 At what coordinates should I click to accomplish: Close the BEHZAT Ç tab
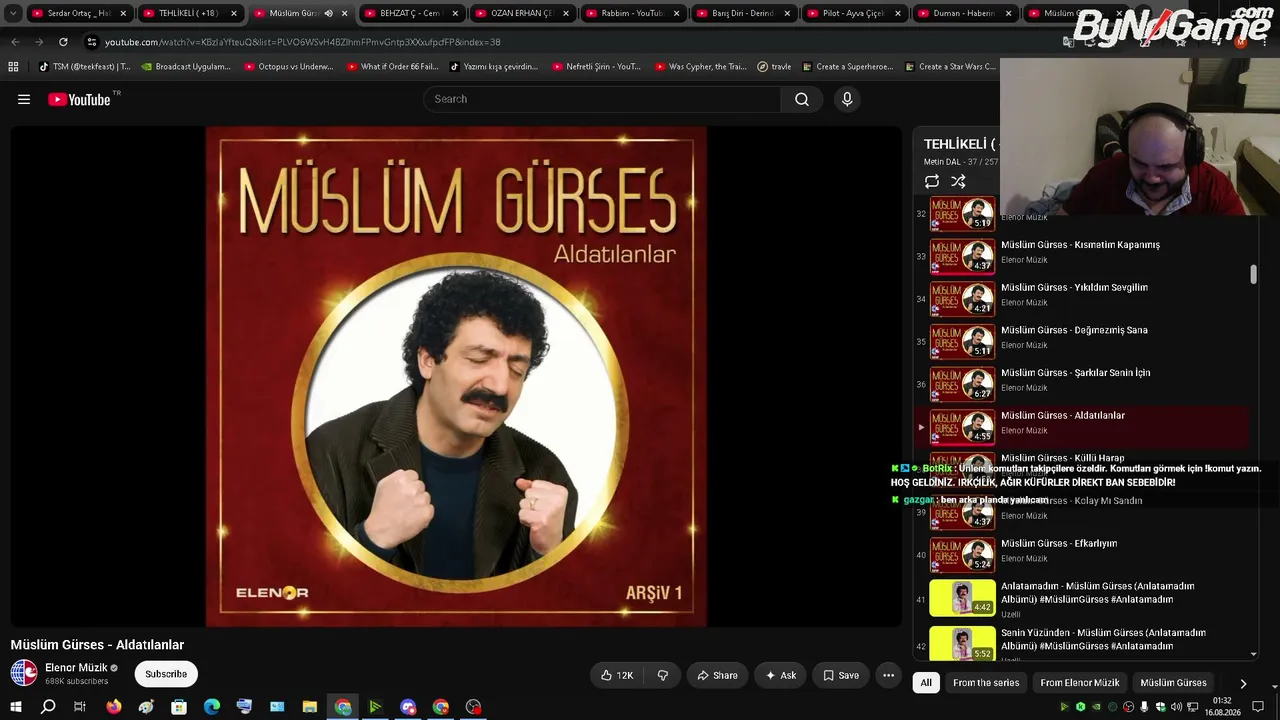456,13
